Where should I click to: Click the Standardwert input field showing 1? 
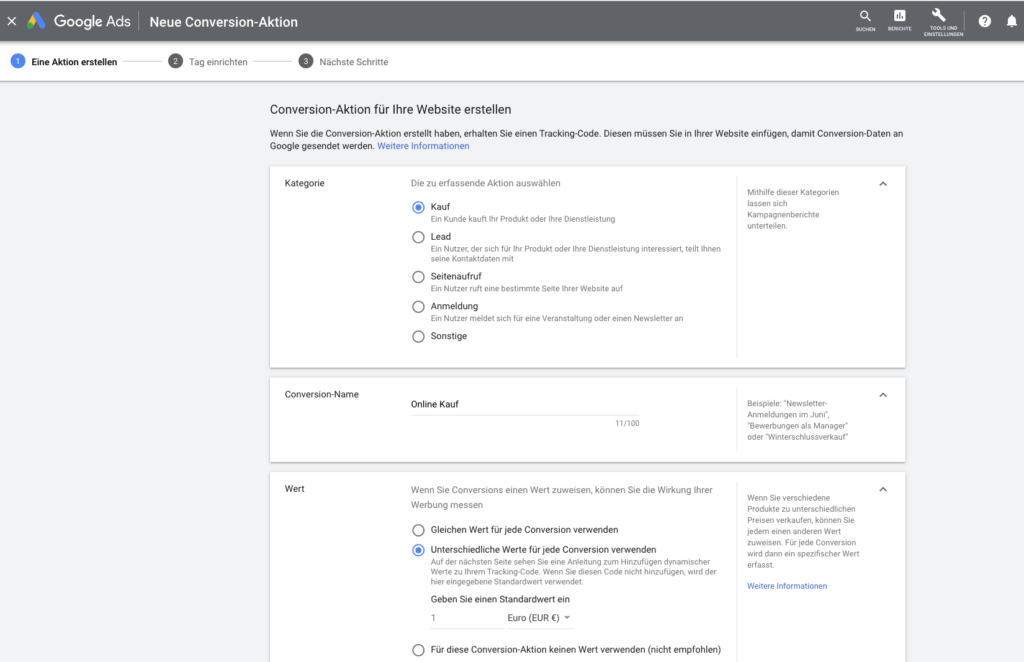coord(467,618)
